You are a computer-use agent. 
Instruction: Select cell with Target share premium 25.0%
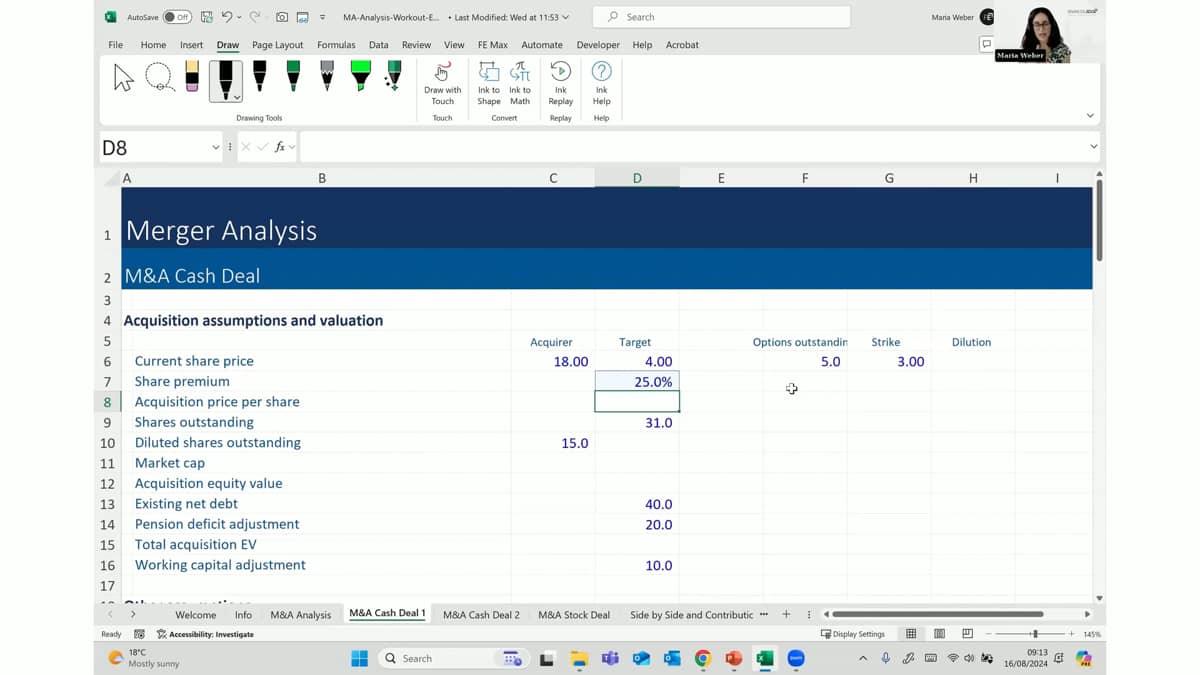coord(637,381)
